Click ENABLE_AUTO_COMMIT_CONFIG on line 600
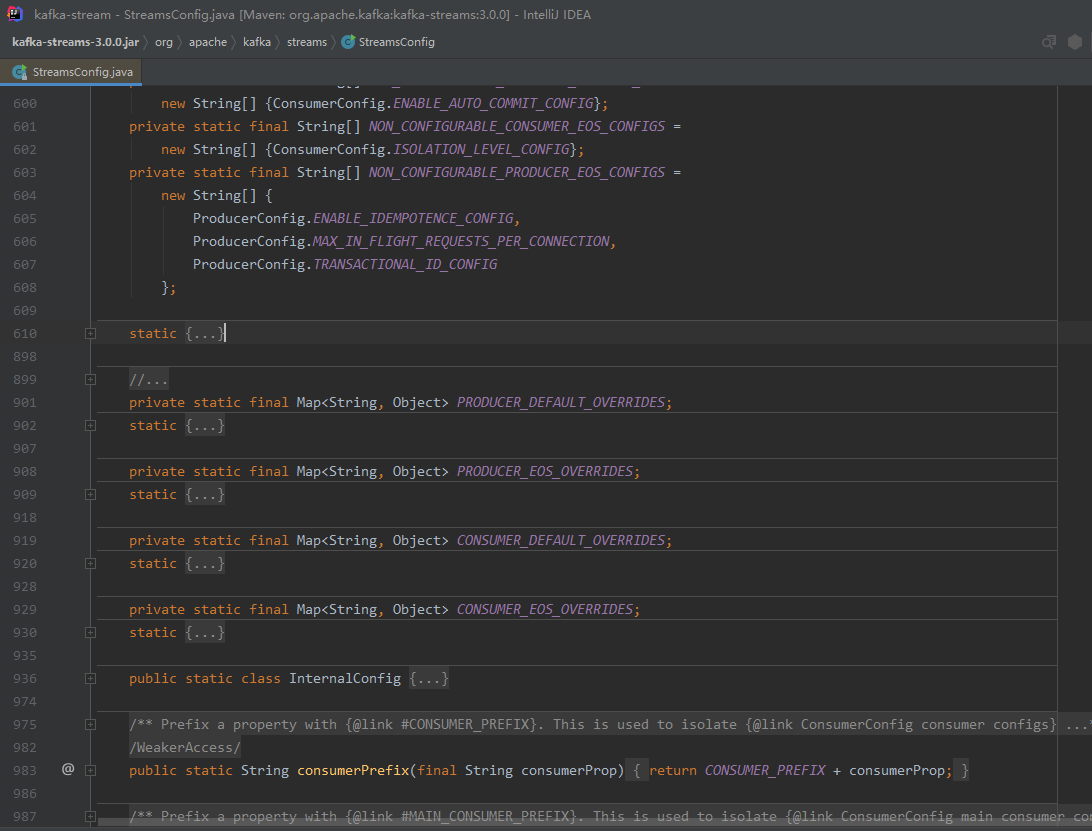This screenshot has height=831, width=1092. click(493, 104)
